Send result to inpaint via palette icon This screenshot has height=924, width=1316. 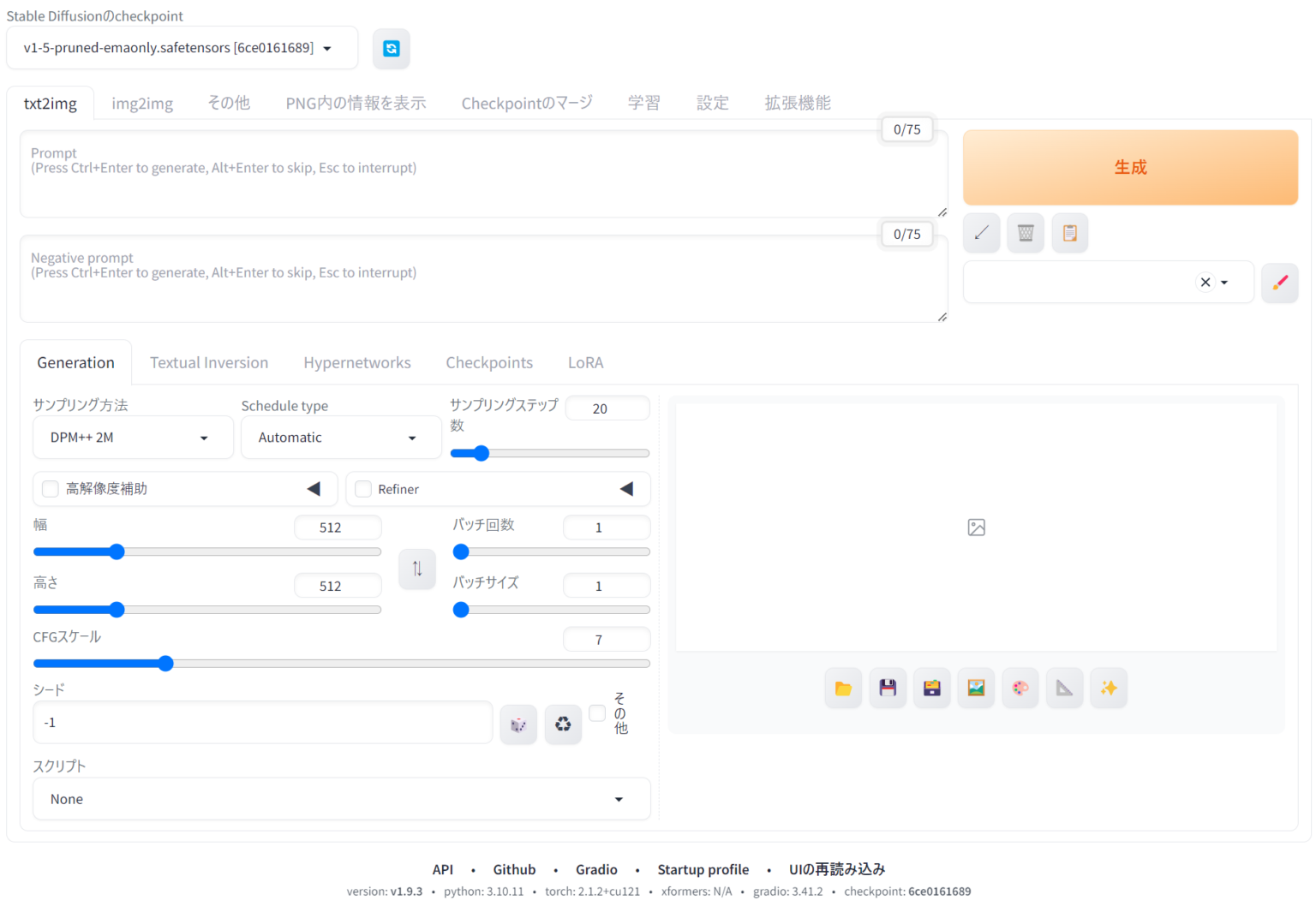click(x=1020, y=688)
